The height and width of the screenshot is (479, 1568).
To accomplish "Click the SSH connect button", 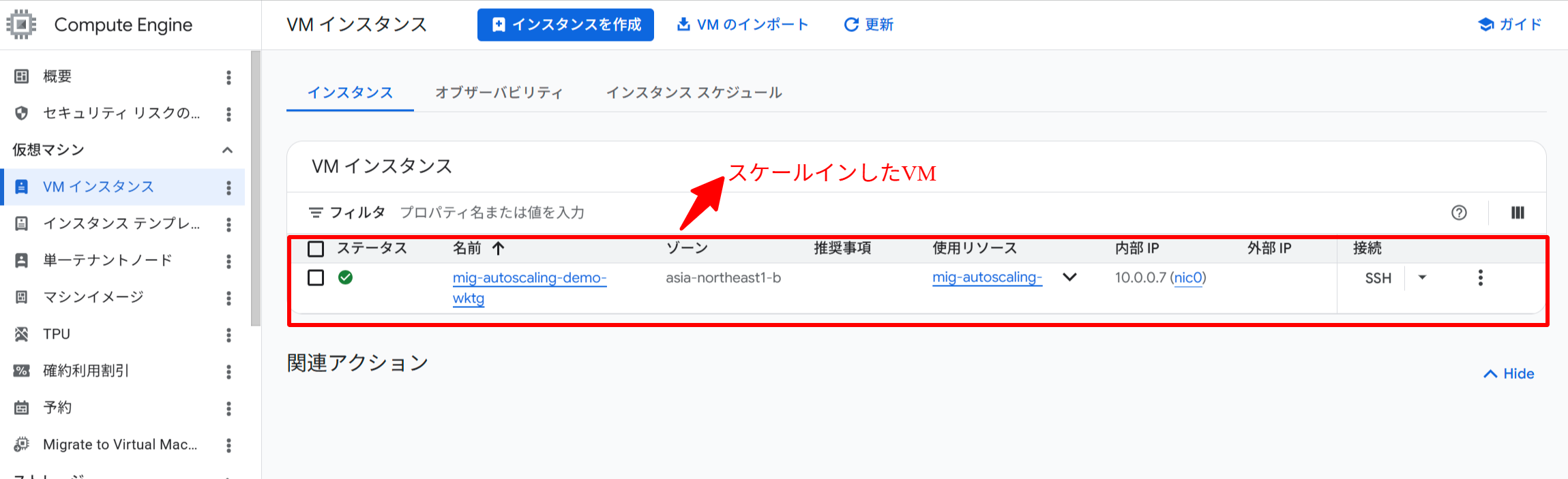I will click(x=1378, y=278).
